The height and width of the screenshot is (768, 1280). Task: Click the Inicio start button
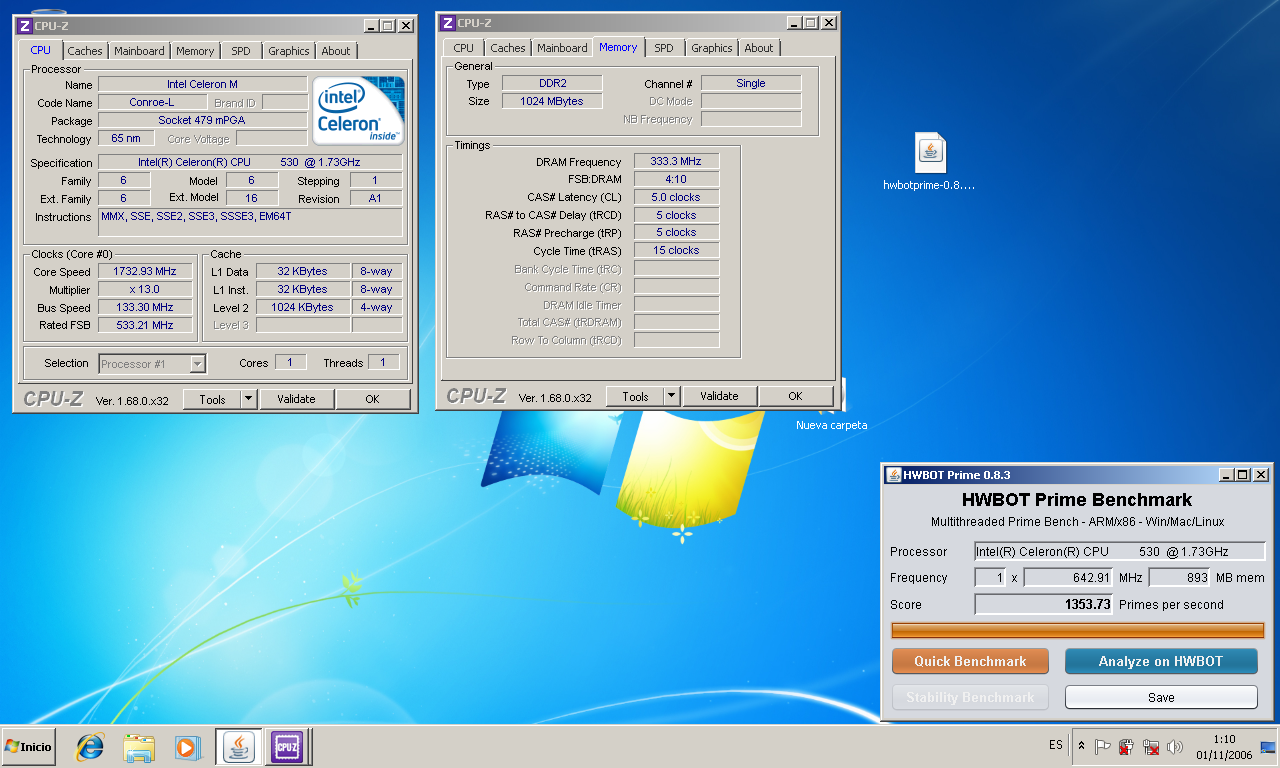28,746
